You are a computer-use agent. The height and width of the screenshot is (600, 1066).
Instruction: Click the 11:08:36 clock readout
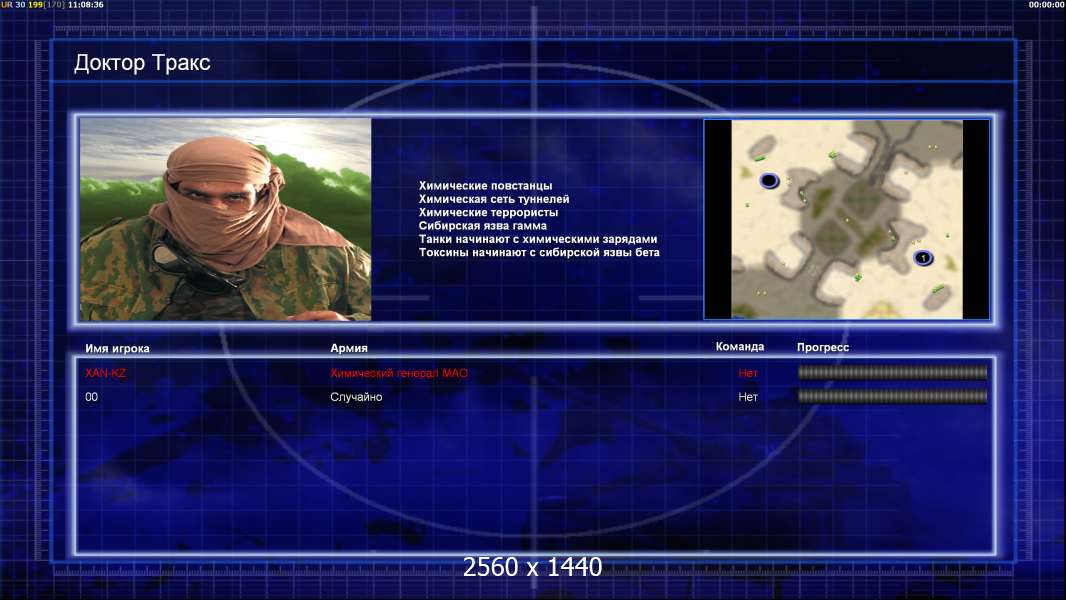coord(86,5)
